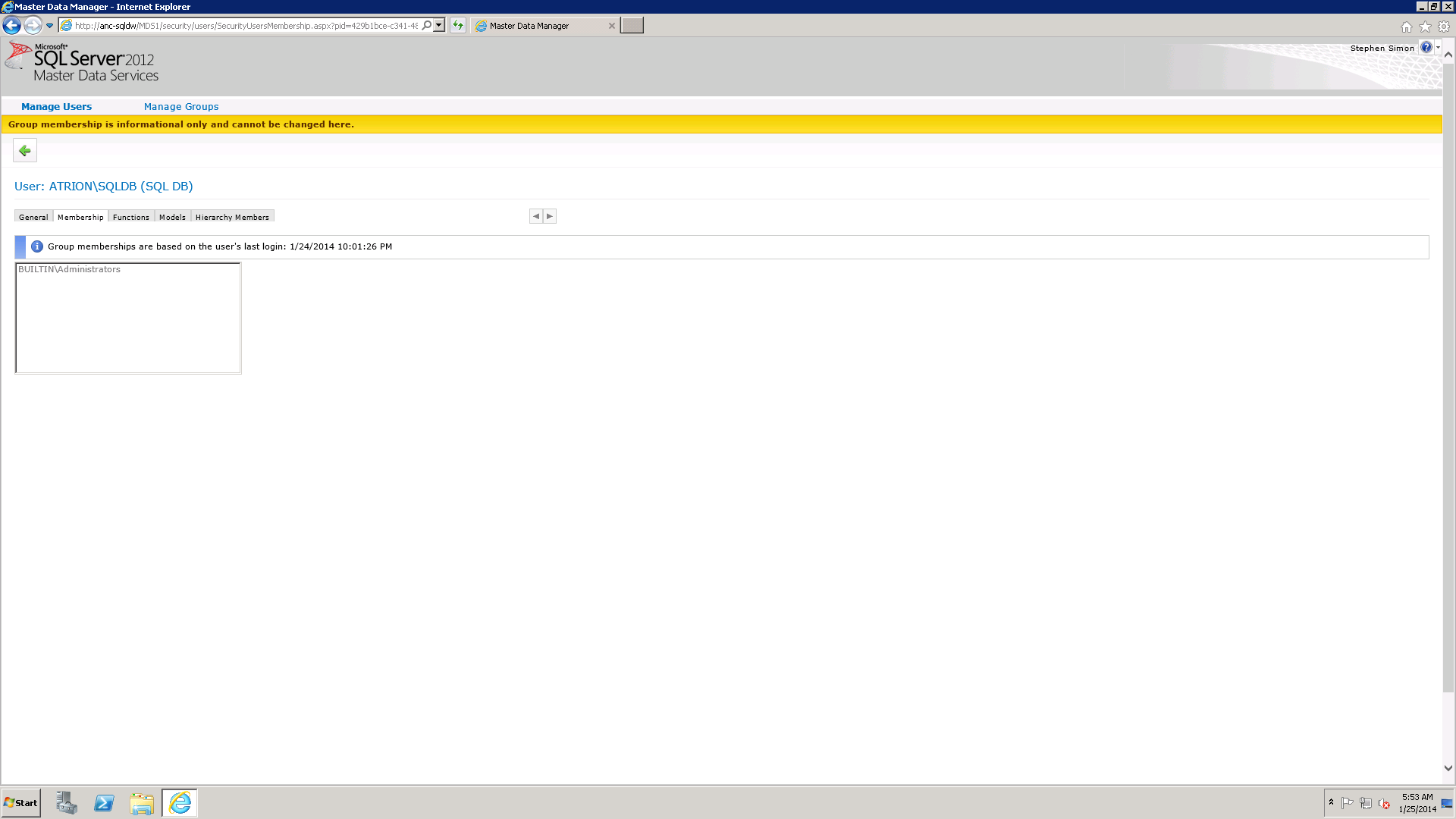
Task: Switch to the Functions tab
Action: coord(131,218)
